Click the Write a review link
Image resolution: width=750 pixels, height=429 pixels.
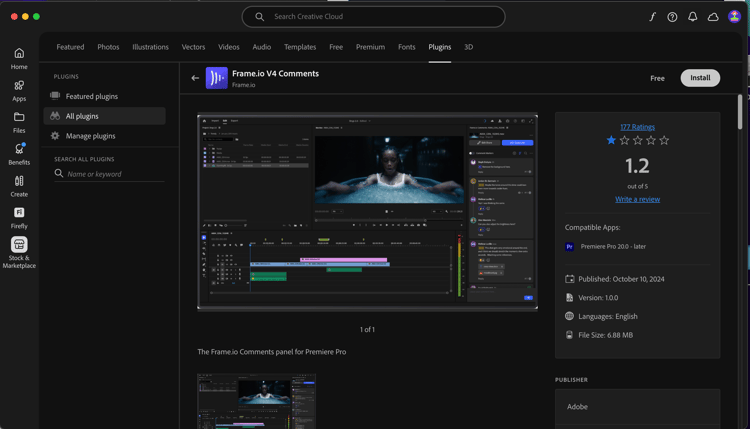point(637,199)
